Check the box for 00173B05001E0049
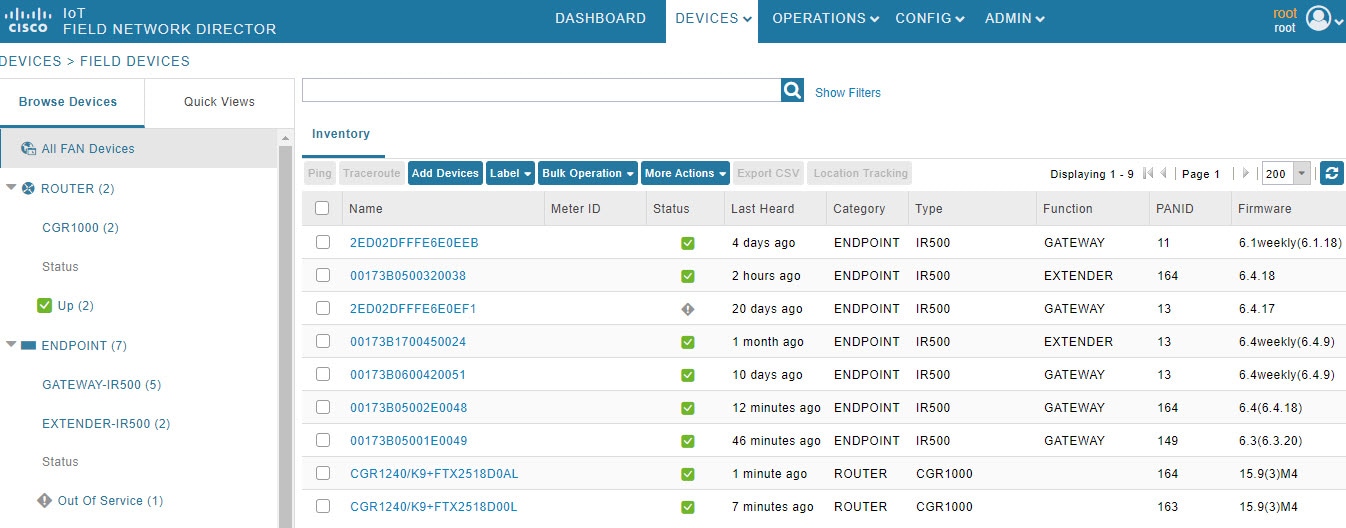Image resolution: width=1346 pixels, height=528 pixels. [x=322, y=440]
